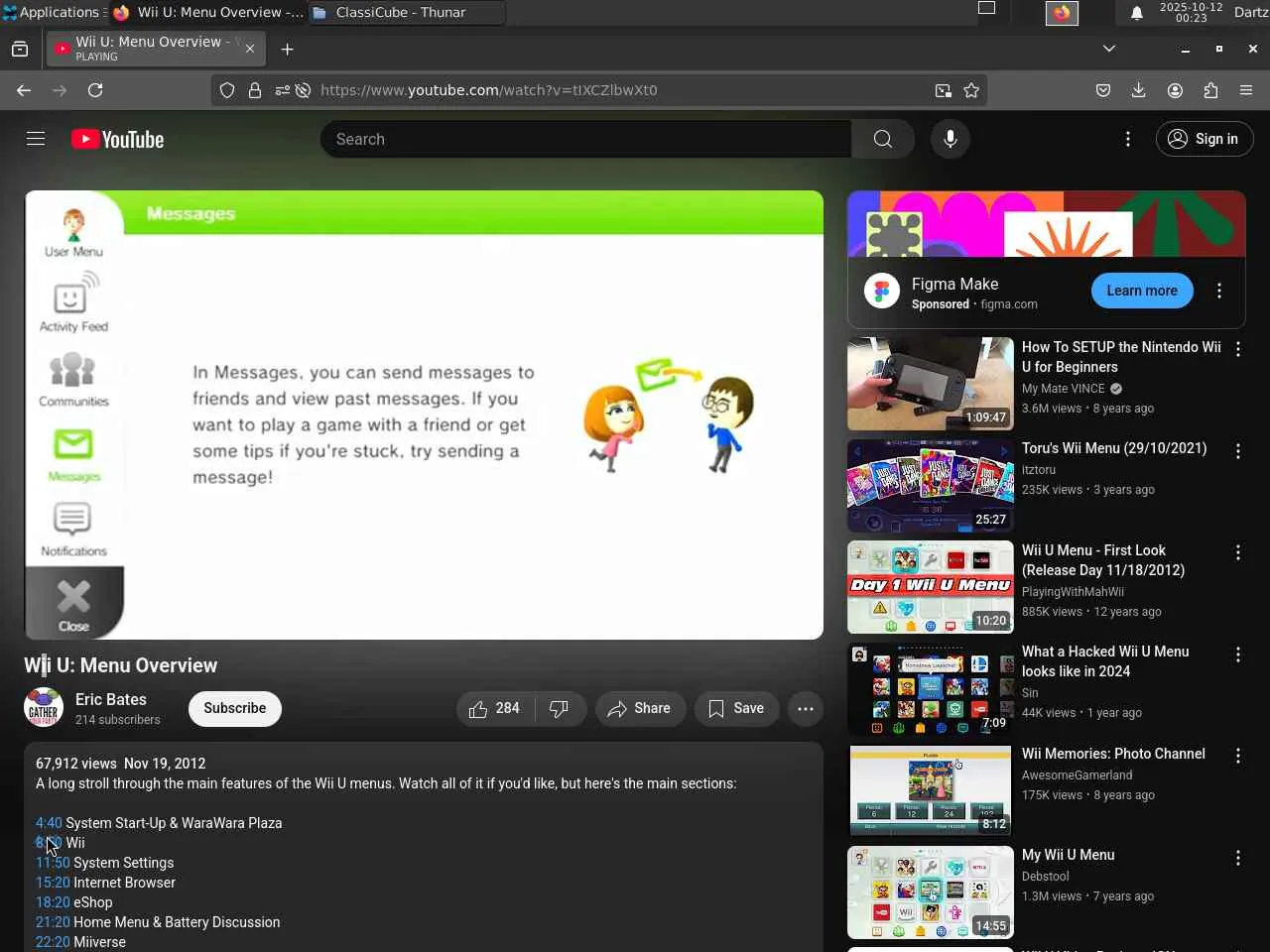This screenshot has height=952, width=1270.
Task: Open the system clock showing 00:23
Action: click(1192, 12)
